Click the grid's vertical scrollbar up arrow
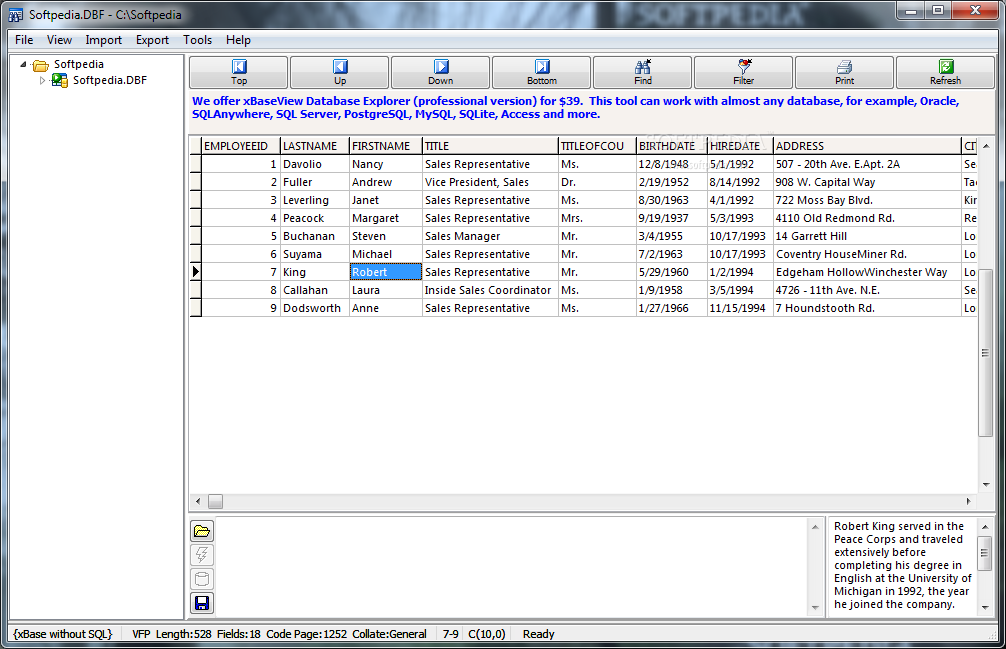The width and height of the screenshot is (1006, 649). pyautogui.click(x=985, y=146)
